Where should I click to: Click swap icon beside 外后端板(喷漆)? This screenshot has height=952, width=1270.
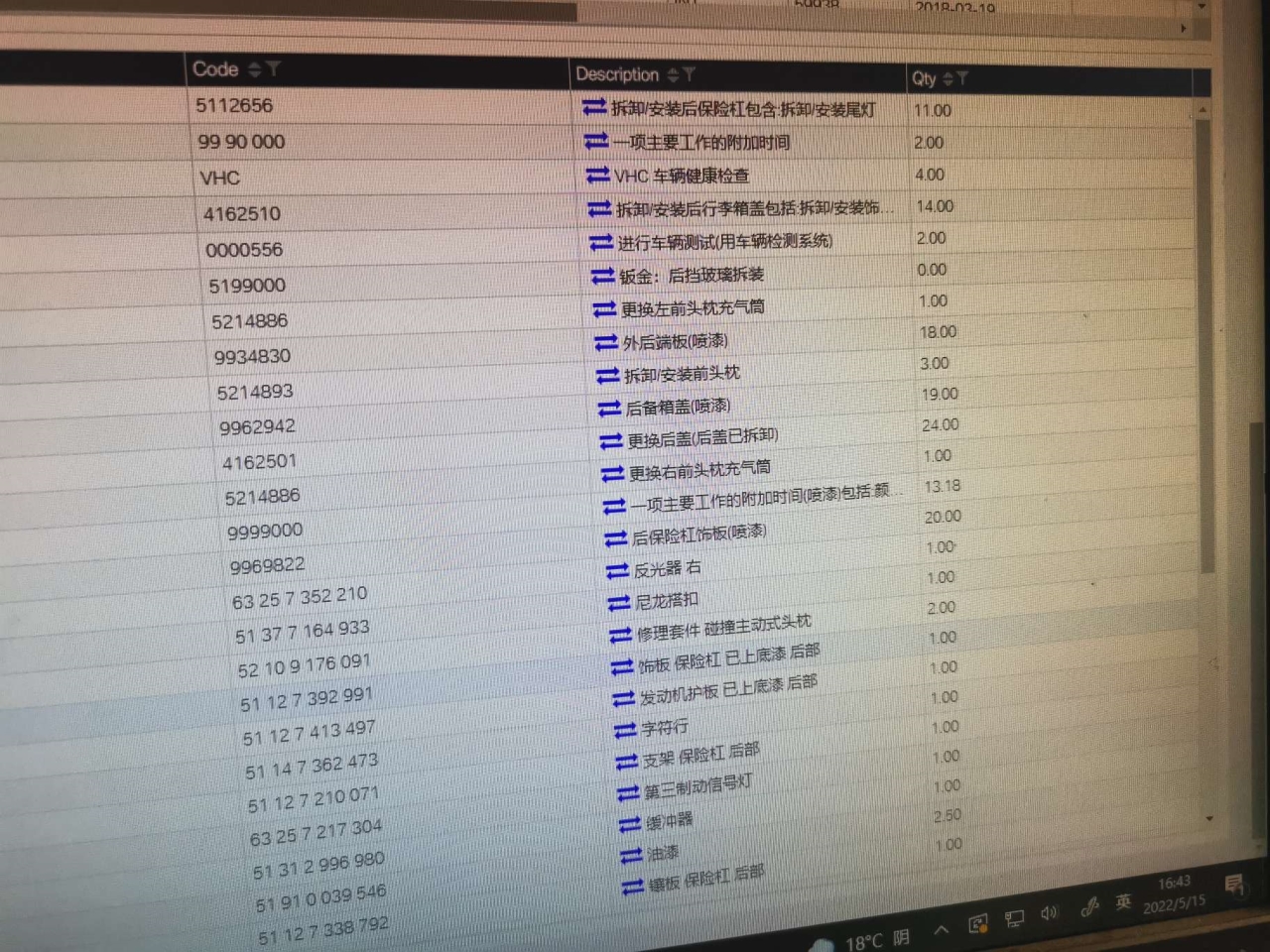(606, 343)
